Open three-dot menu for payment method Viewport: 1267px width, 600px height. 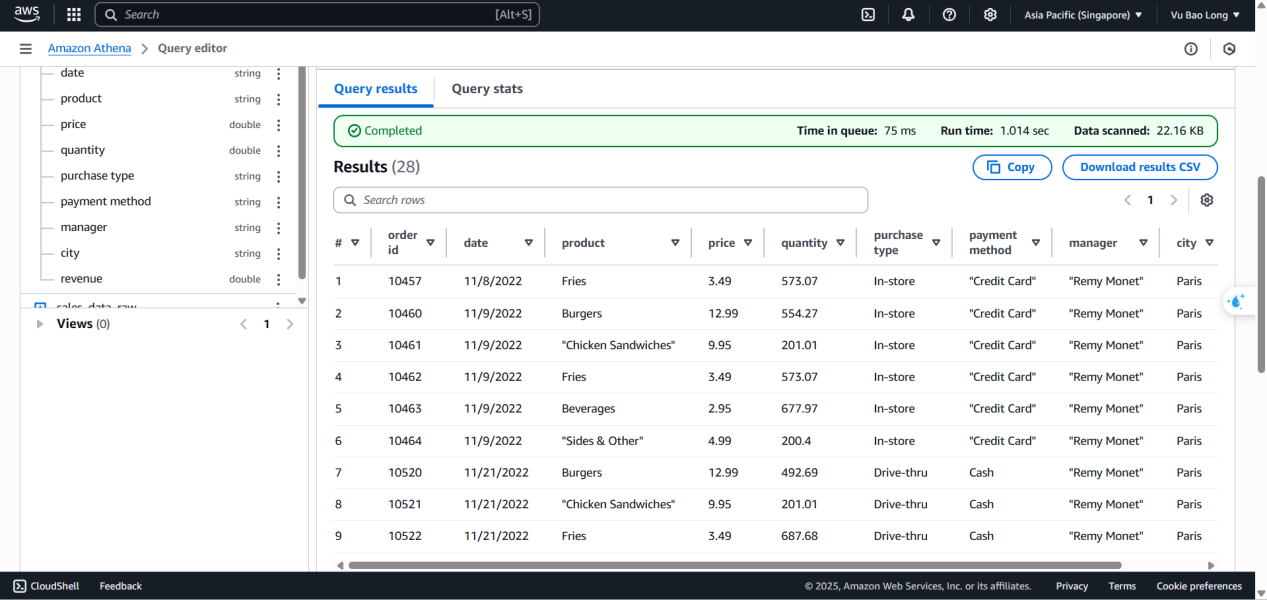[x=279, y=202]
